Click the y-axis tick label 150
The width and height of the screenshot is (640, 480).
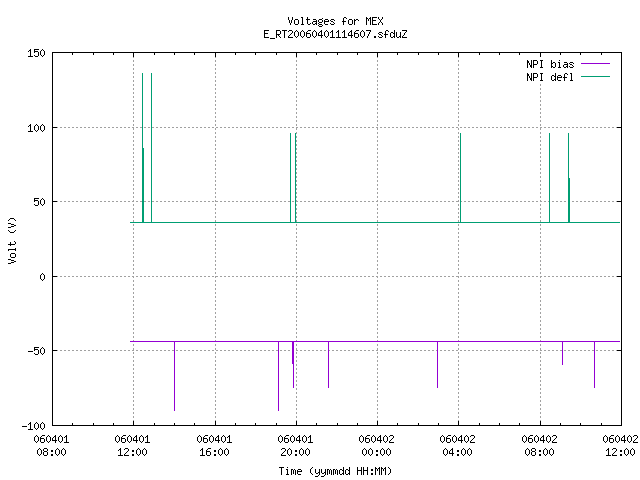click(36, 53)
